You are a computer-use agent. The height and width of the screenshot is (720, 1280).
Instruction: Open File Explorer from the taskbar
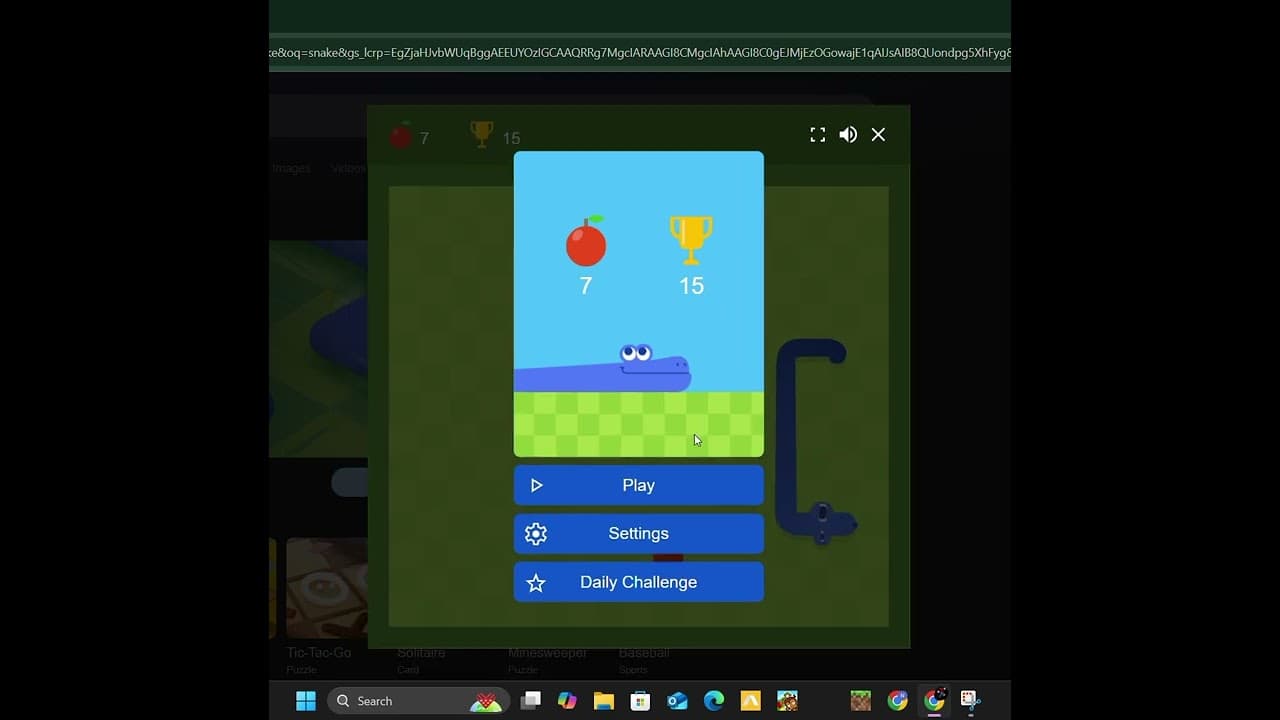tap(604, 701)
